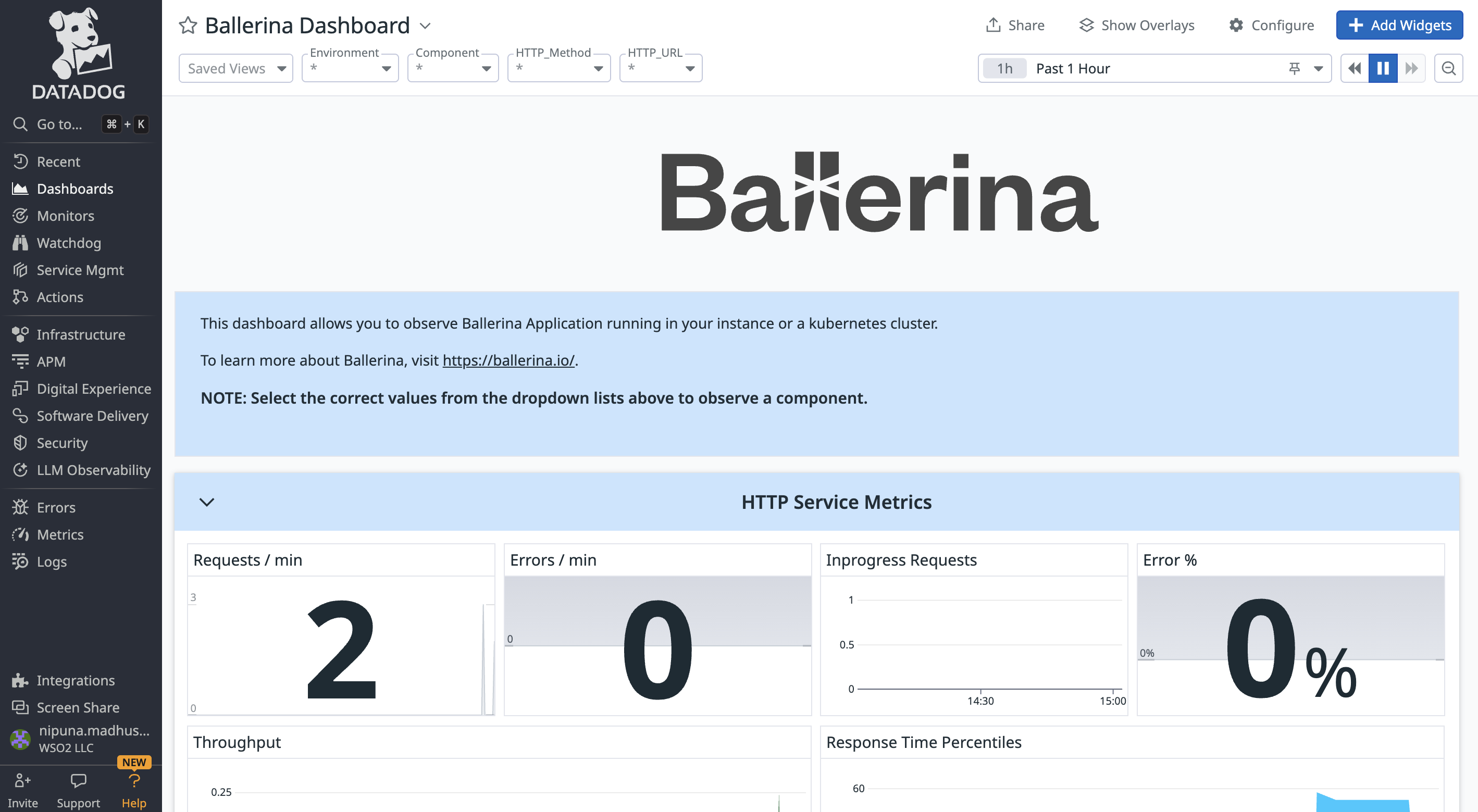Follow the https://ballerina.io/ link
This screenshot has height=812, width=1478.
coord(508,360)
